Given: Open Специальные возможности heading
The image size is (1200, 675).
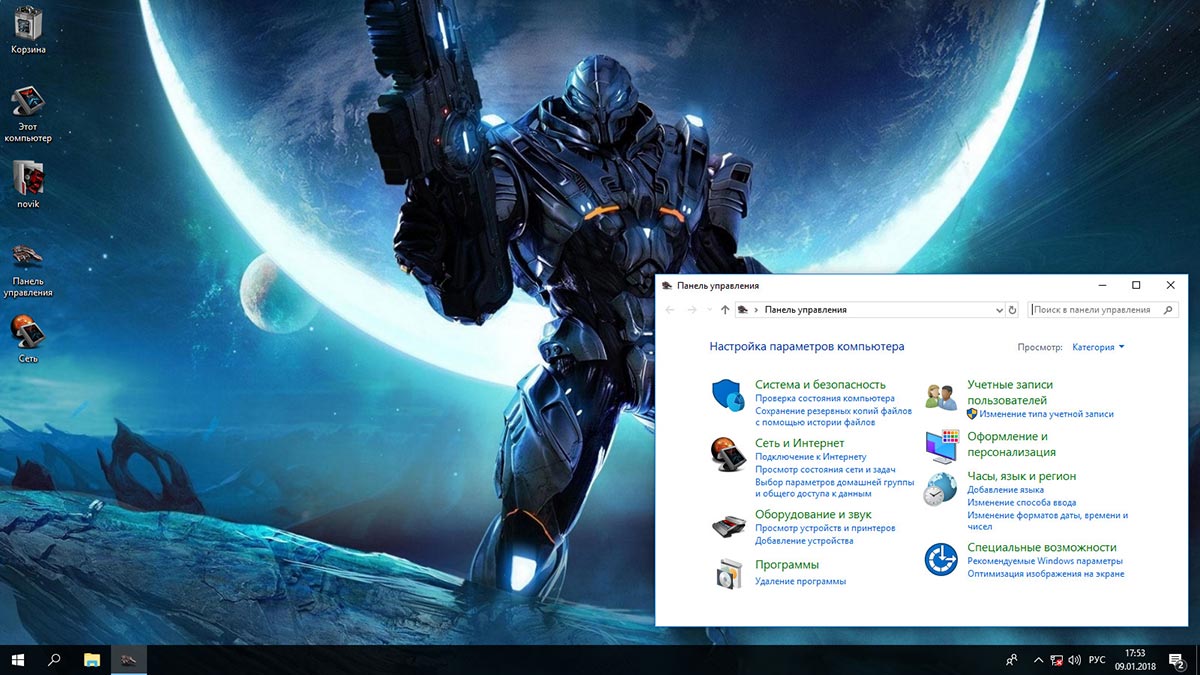Looking at the screenshot, I should (x=1042, y=547).
